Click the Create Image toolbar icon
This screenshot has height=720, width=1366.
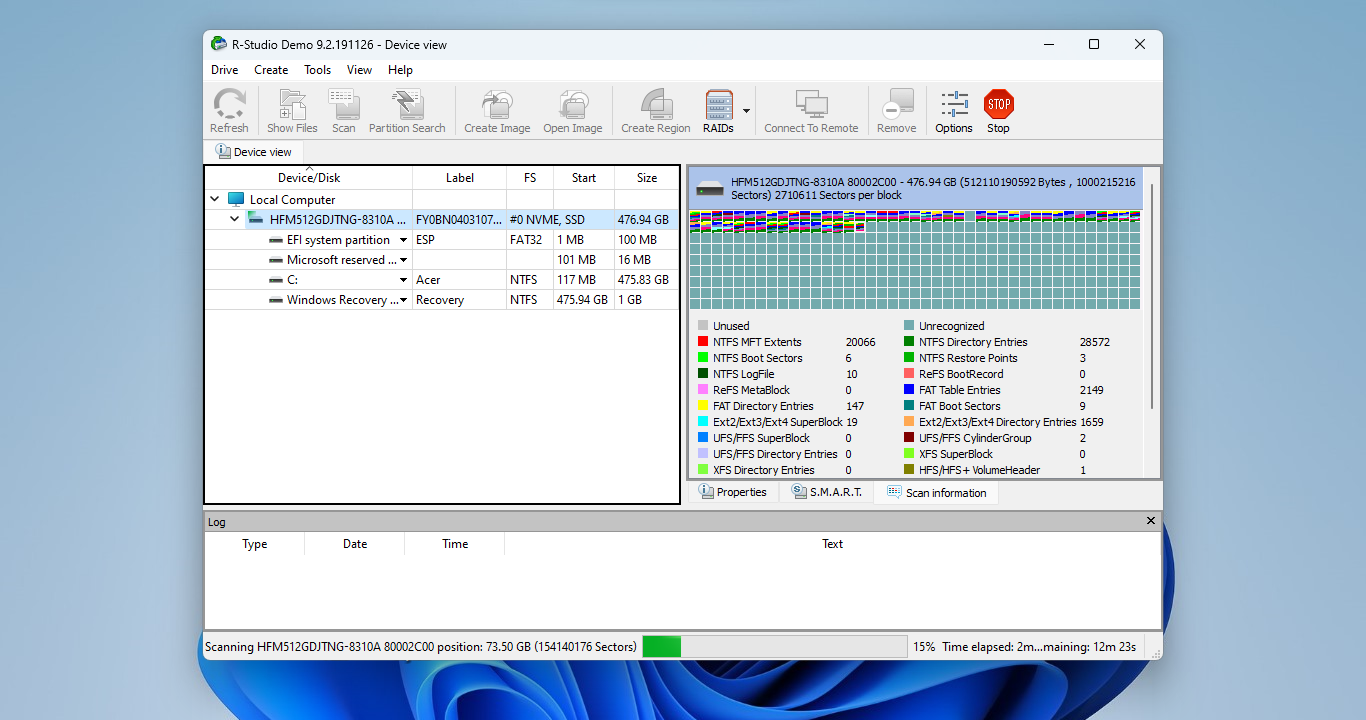[497, 111]
